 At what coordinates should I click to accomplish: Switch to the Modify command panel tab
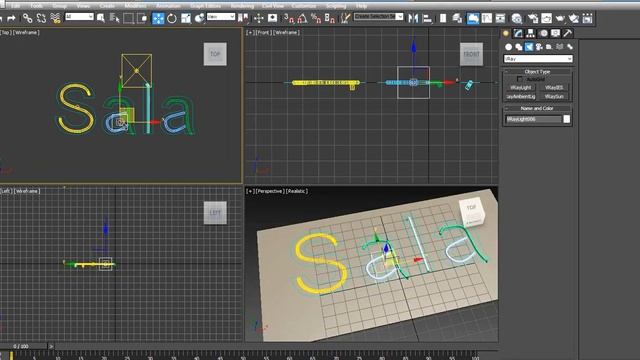[518, 33]
